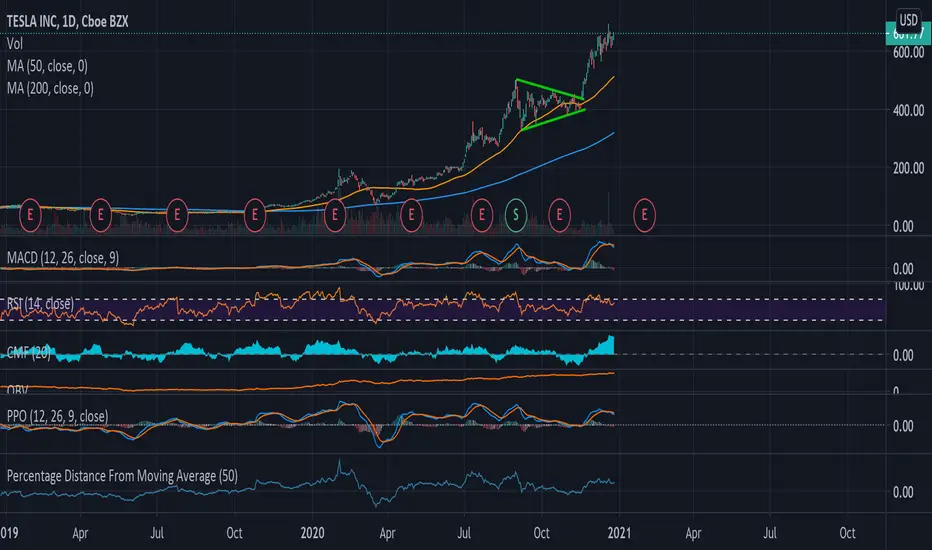The height and width of the screenshot is (550, 932).
Task: Click the 2021 label on time axis
Action: [619, 533]
